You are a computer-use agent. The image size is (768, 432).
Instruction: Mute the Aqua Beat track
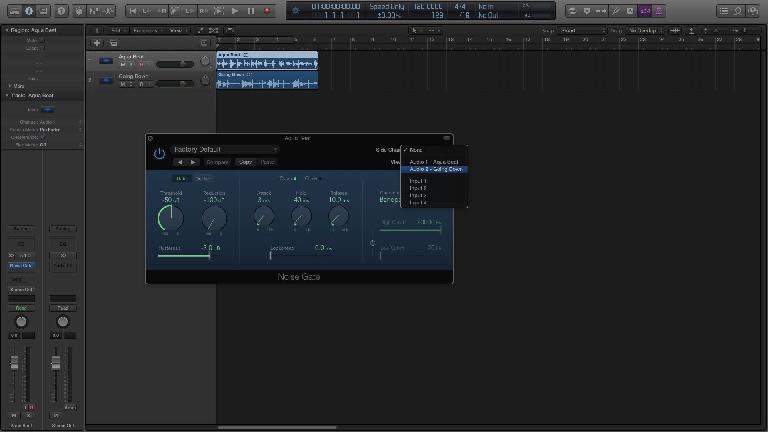(122, 64)
